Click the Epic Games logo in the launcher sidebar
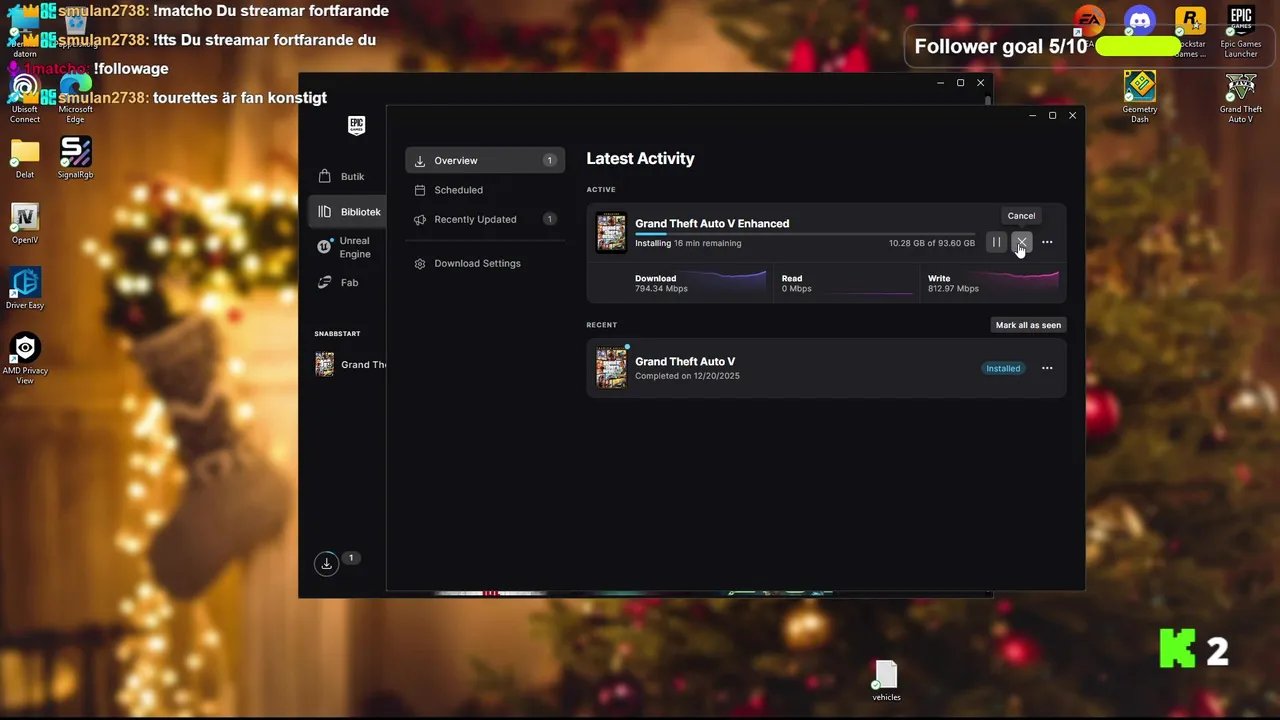The image size is (1280, 720). point(356,125)
